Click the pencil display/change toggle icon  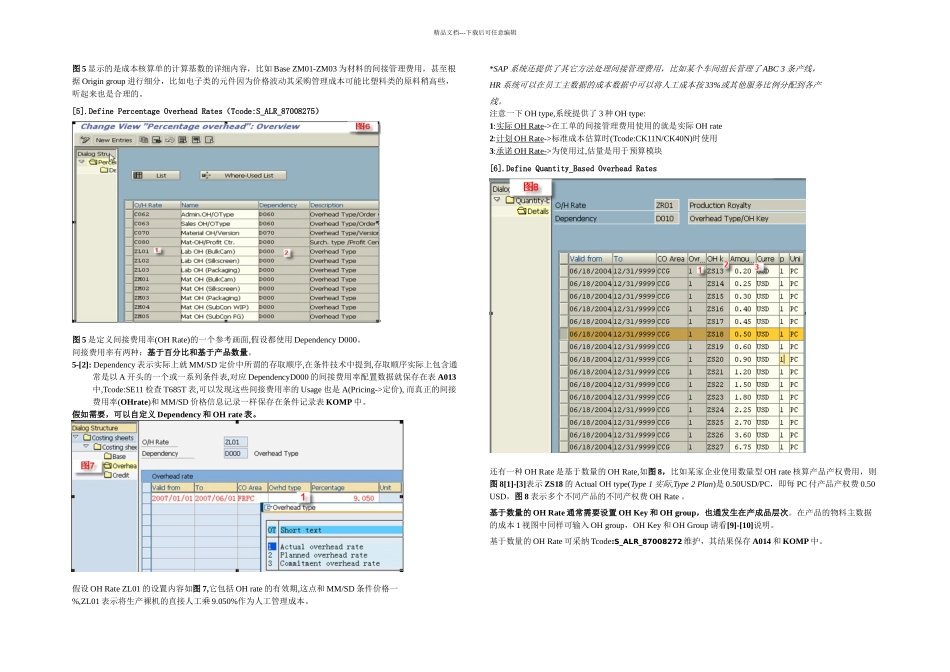pyautogui.click(x=85, y=140)
